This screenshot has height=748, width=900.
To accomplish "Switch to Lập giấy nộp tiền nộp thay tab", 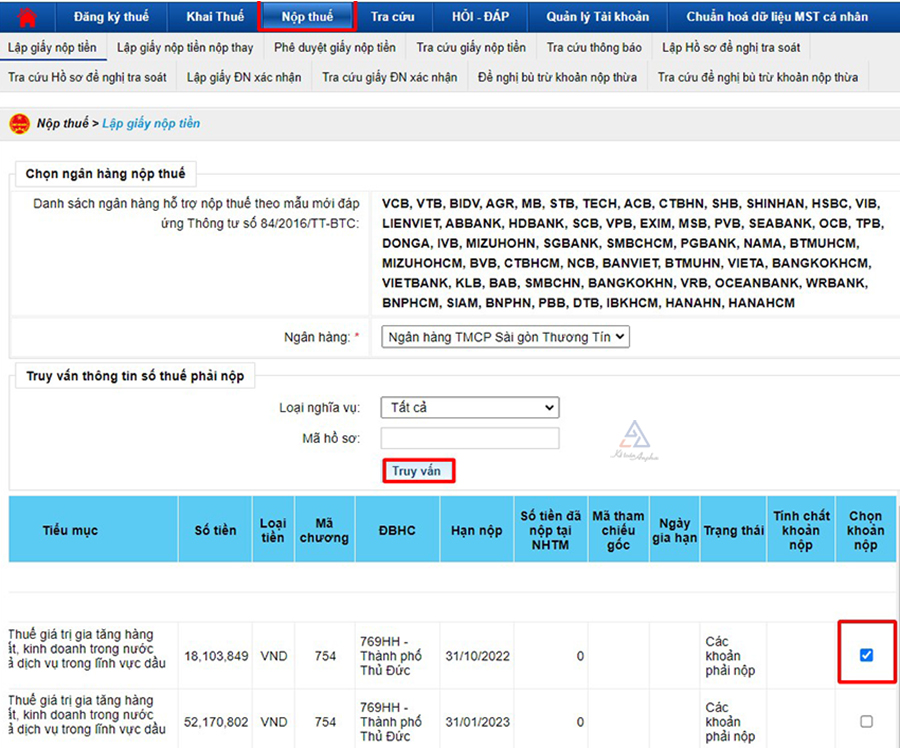I will [x=185, y=48].
